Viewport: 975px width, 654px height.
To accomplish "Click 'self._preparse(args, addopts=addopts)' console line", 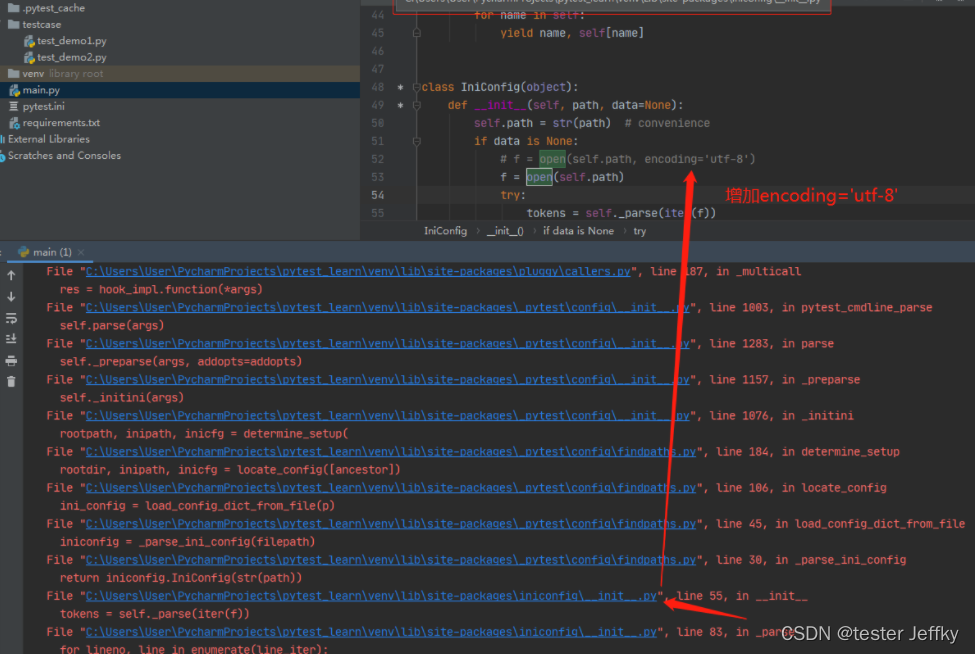I will [x=181, y=362].
